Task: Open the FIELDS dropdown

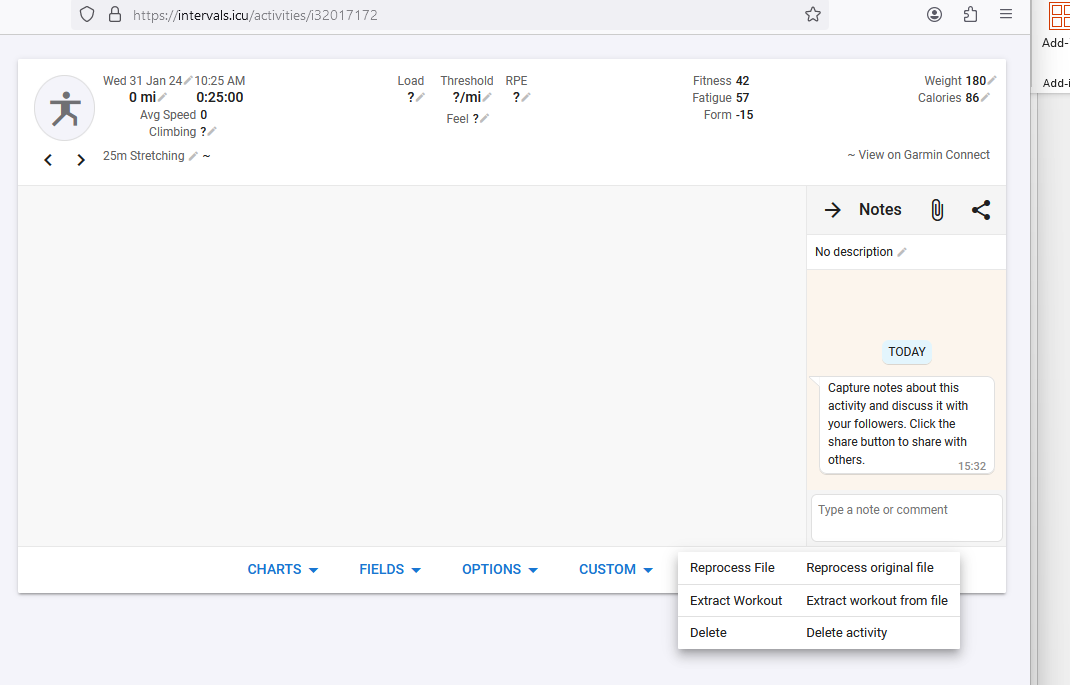Action: click(390, 569)
